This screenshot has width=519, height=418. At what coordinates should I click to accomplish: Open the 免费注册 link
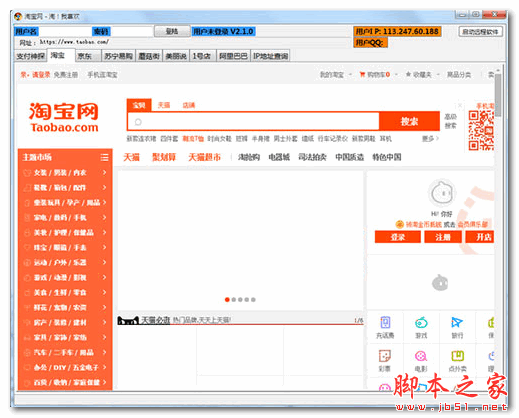66,75
